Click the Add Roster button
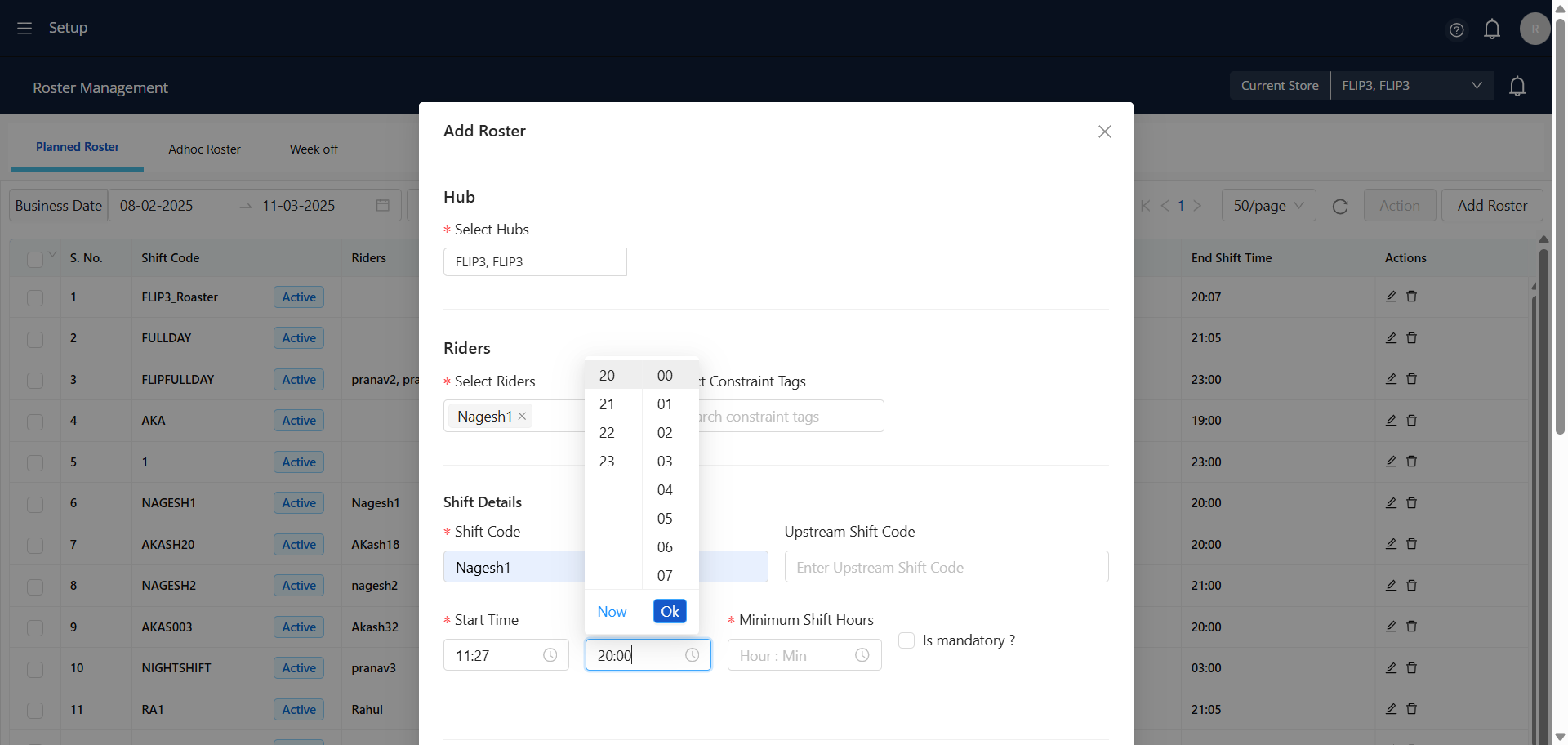Viewport: 1568px width, 745px height. (x=1492, y=206)
